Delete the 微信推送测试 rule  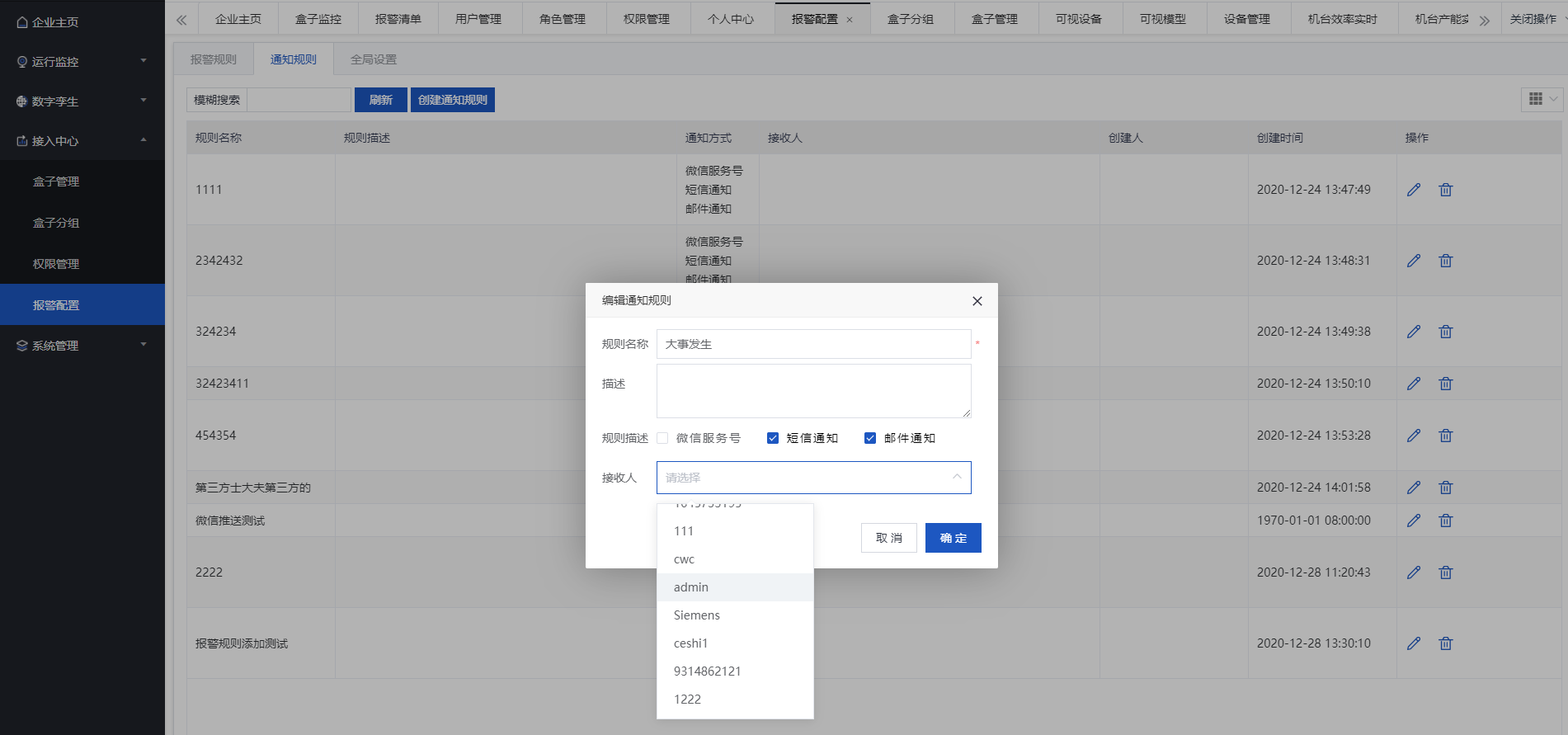click(x=1446, y=521)
